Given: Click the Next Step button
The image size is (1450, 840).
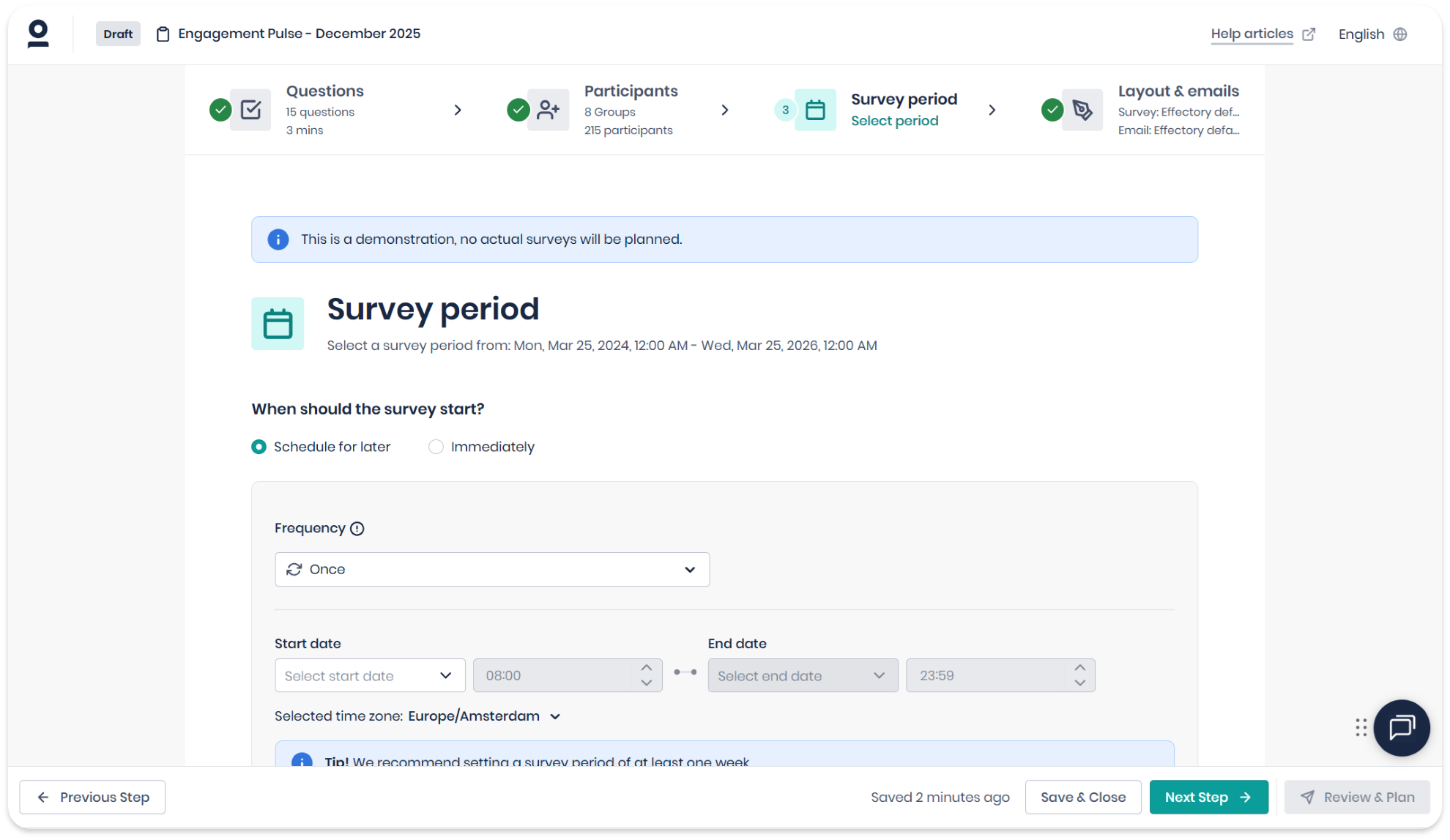Looking at the screenshot, I should point(1208,797).
